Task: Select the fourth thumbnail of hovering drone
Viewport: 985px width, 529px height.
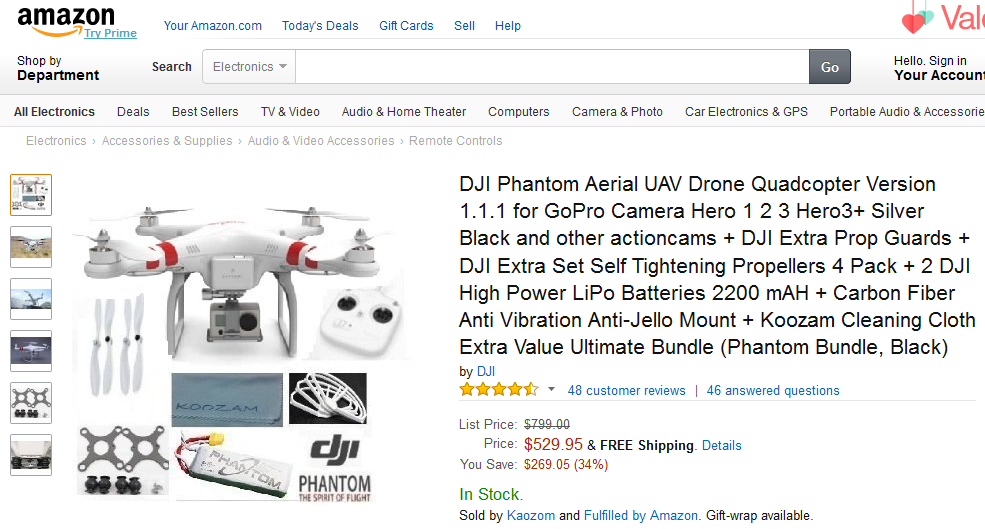Action: coord(31,351)
